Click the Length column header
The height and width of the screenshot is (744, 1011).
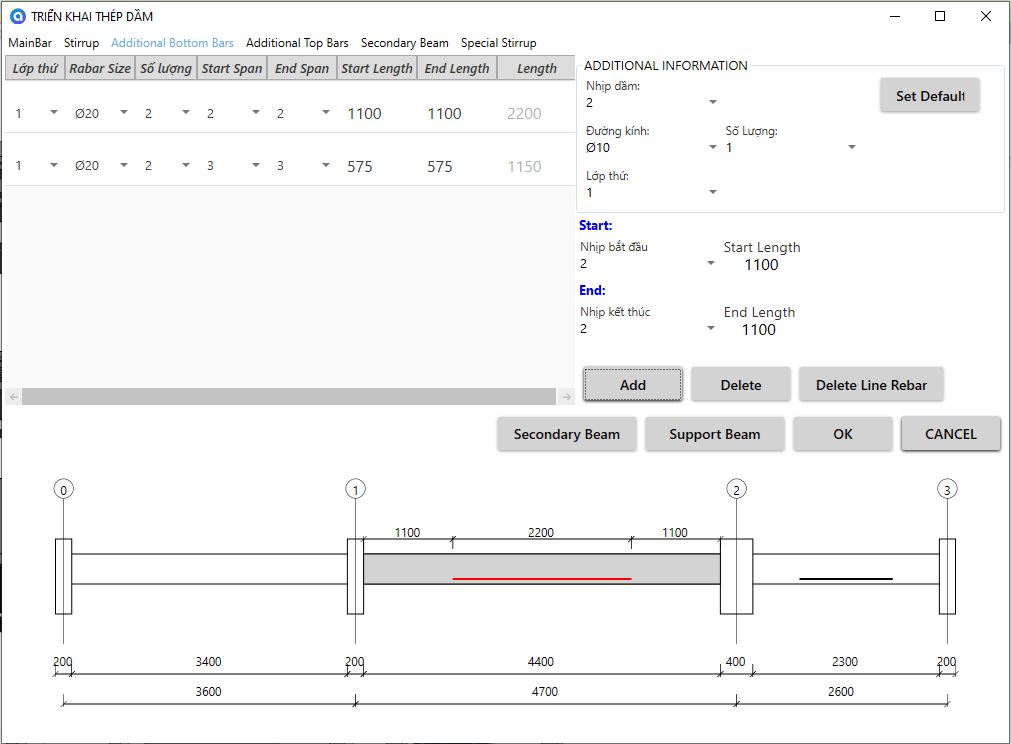[536, 68]
